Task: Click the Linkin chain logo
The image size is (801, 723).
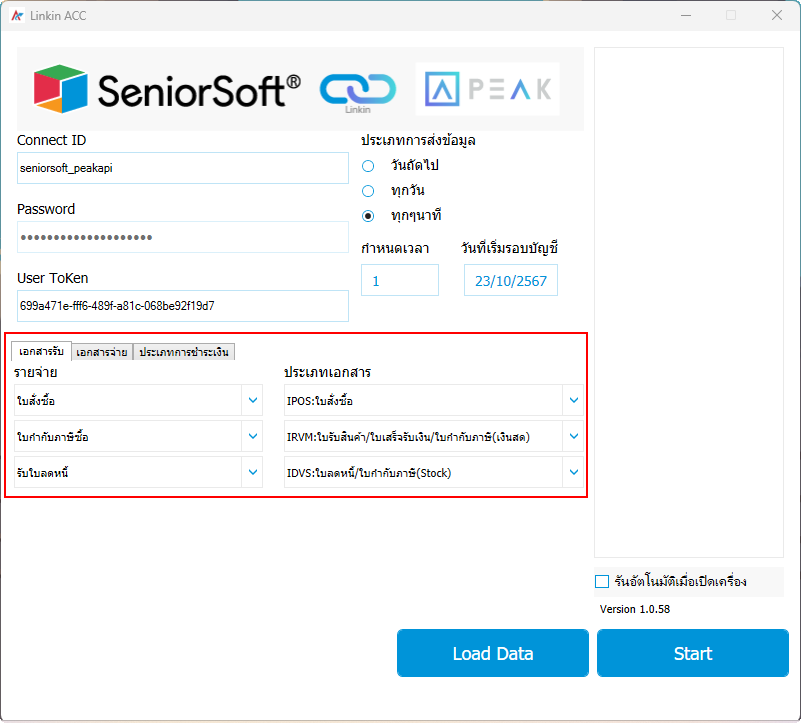Action: click(358, 91)
